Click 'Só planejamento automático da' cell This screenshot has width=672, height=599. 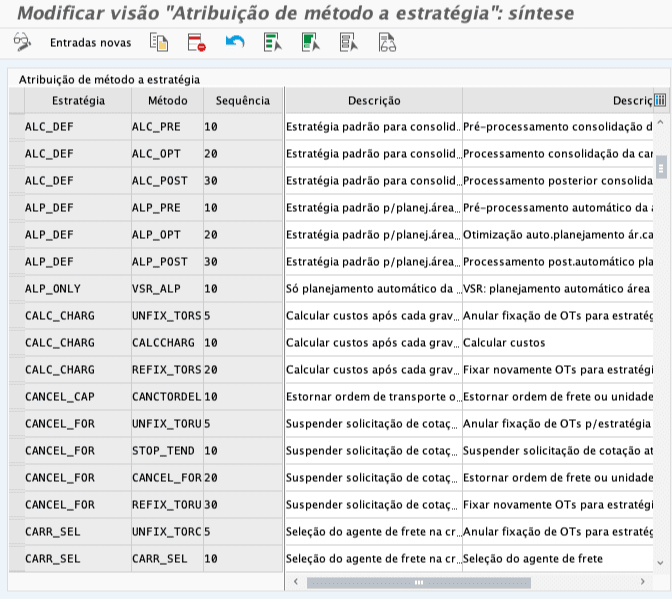(x=374, y=289)
